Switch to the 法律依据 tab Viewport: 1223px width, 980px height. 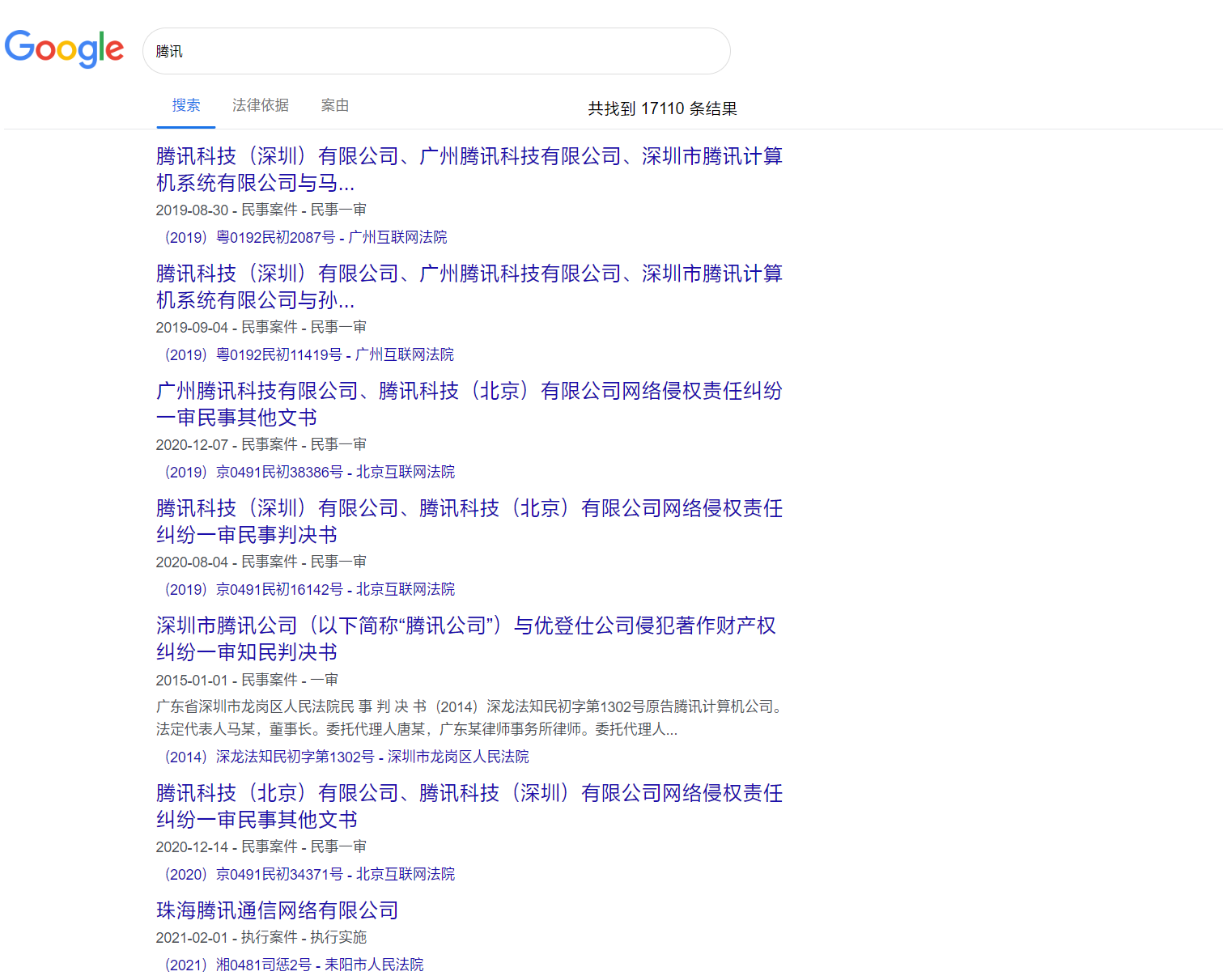pyautogui.click(x=261, y=105)
